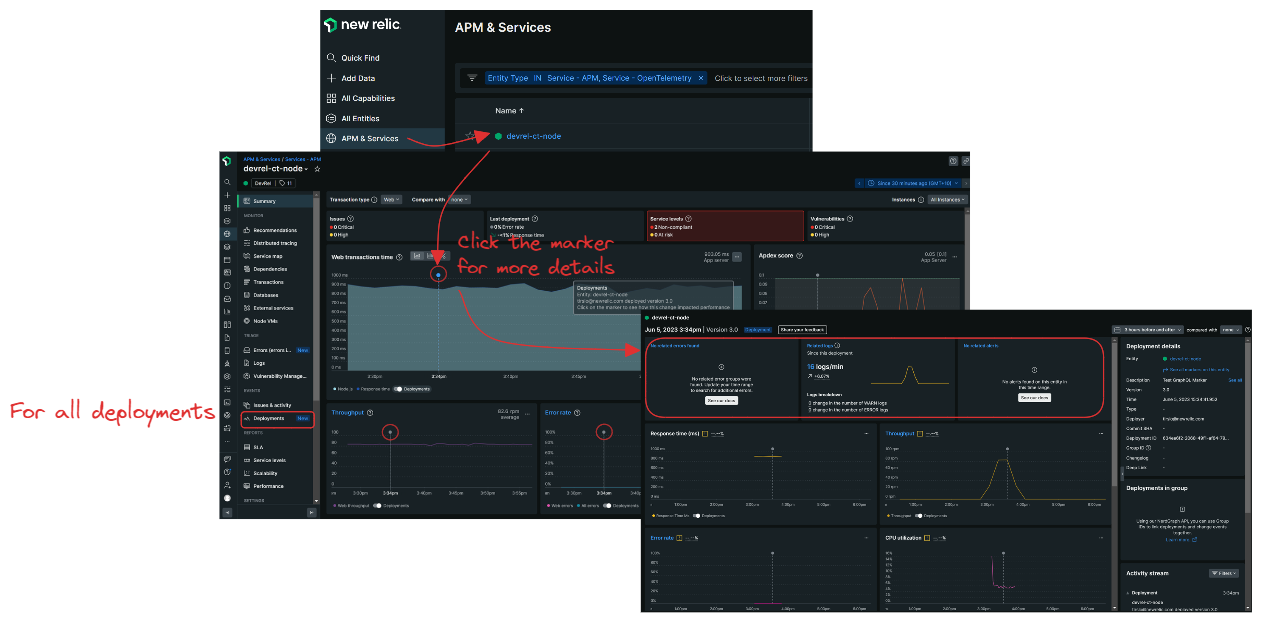Click the deployment marker on Web transactions chart
The width and height of the screenshot is (1261, 622).
pyautogui.click(x=439, y=274)
